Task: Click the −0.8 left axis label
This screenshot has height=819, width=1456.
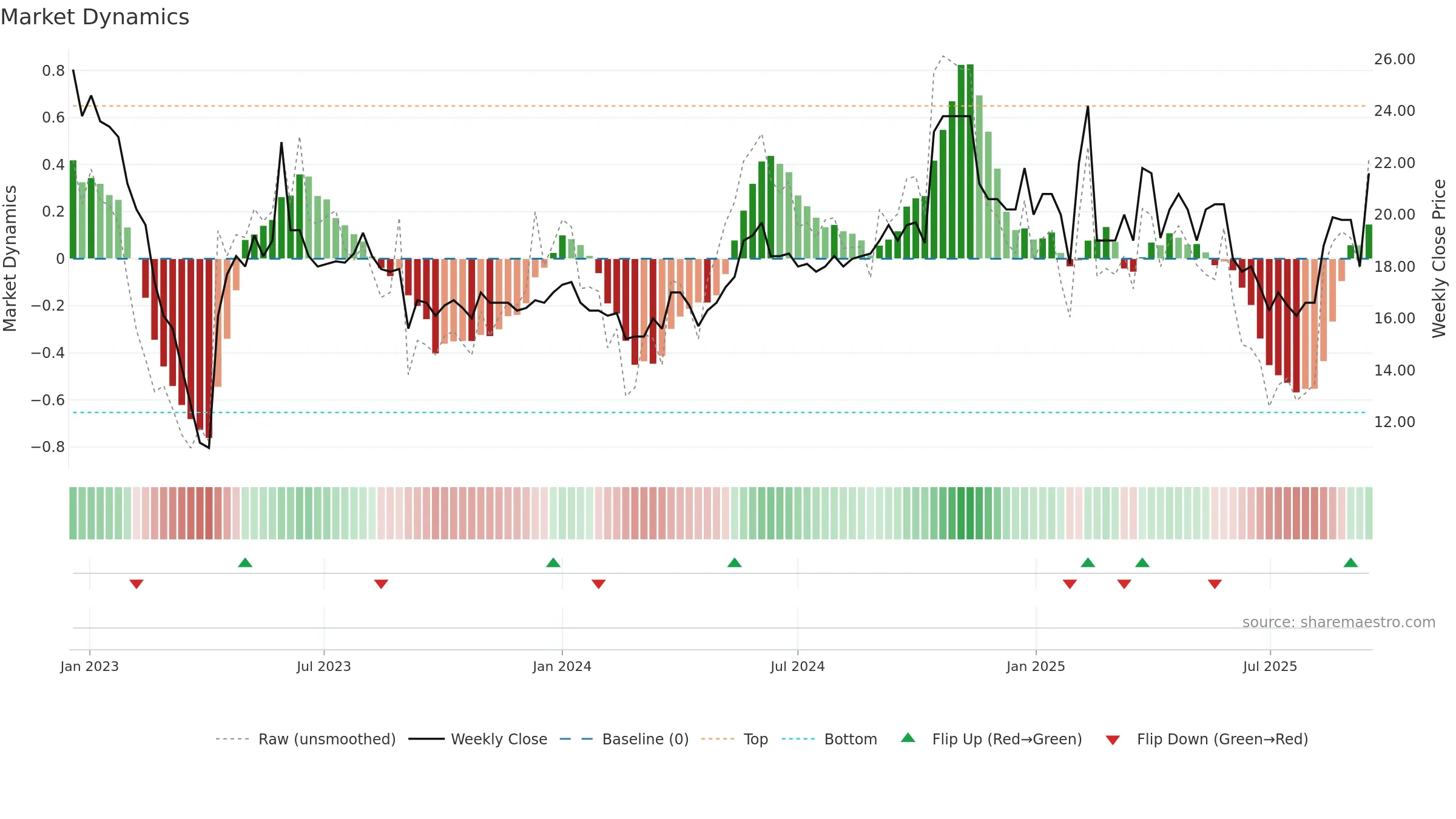Action: (x=48, y=447)
